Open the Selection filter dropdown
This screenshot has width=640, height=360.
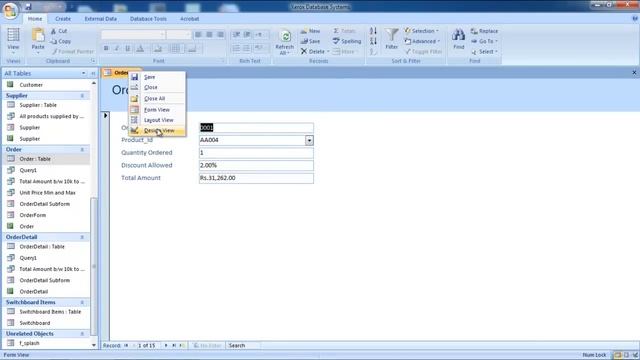422,31
